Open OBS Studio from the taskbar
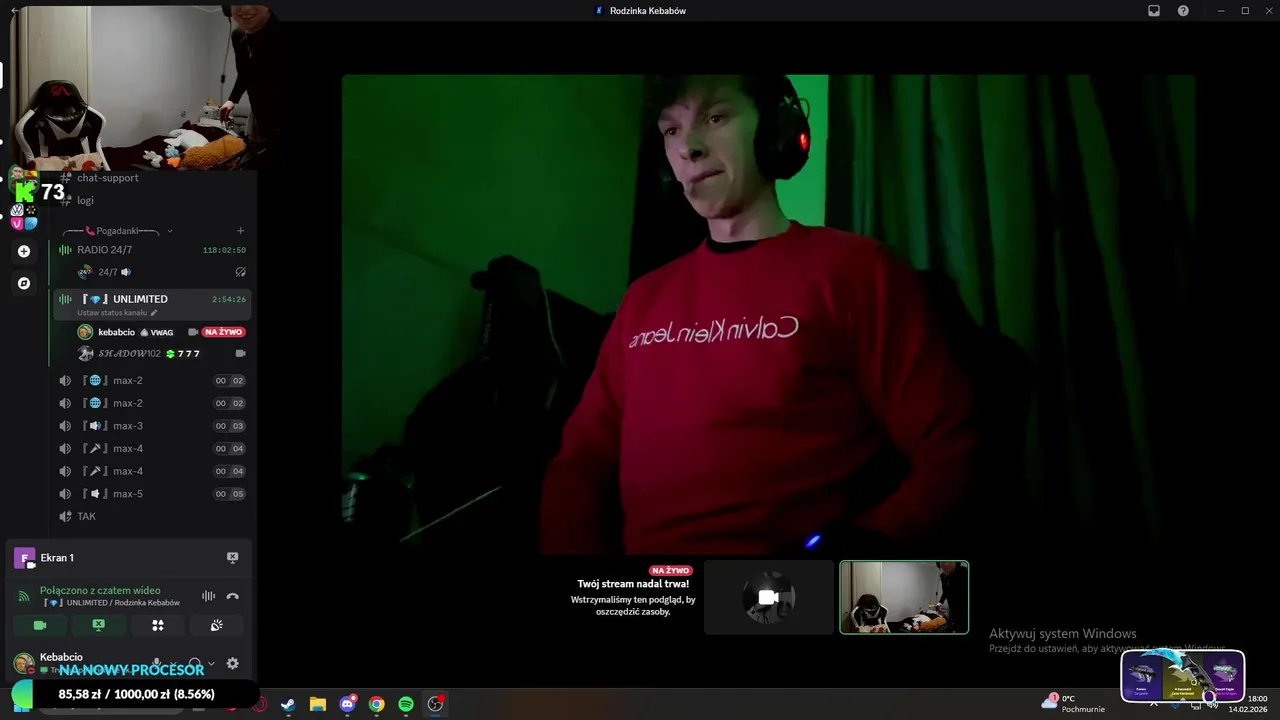 (x=435, y=704)
